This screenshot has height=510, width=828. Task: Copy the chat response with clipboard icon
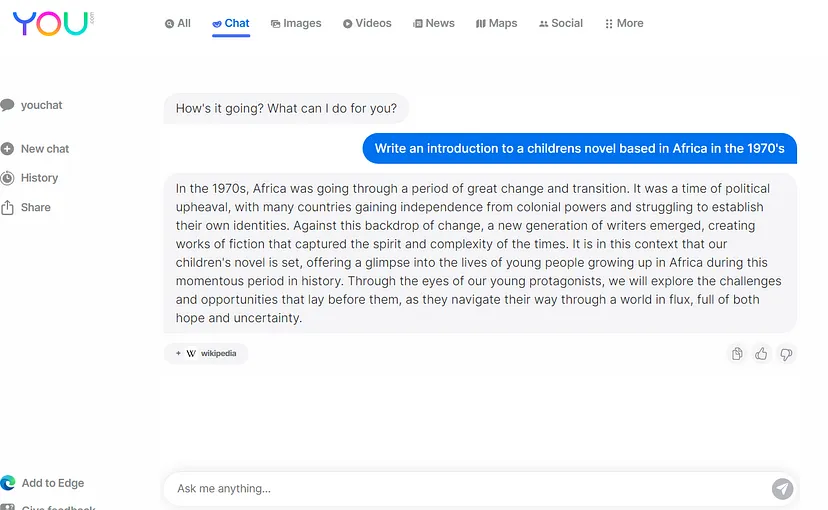(x=737, y=354)
